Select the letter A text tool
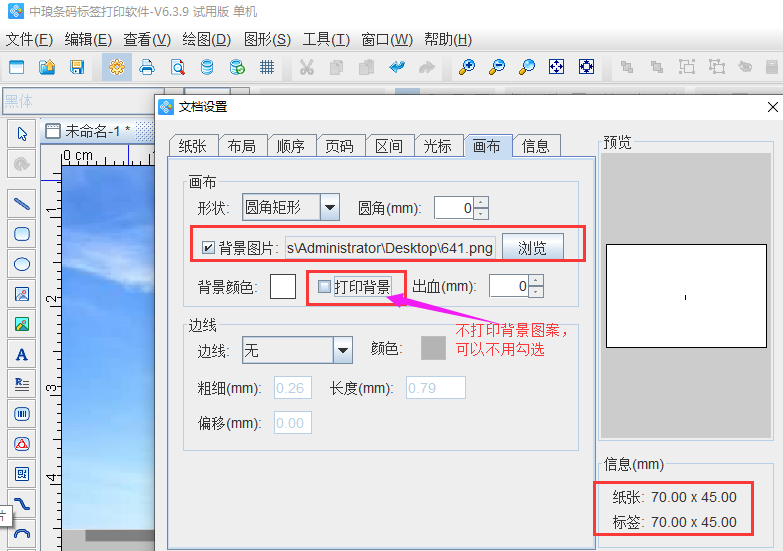The height and width of the screenshot is (551, 783). coord(21,354)
